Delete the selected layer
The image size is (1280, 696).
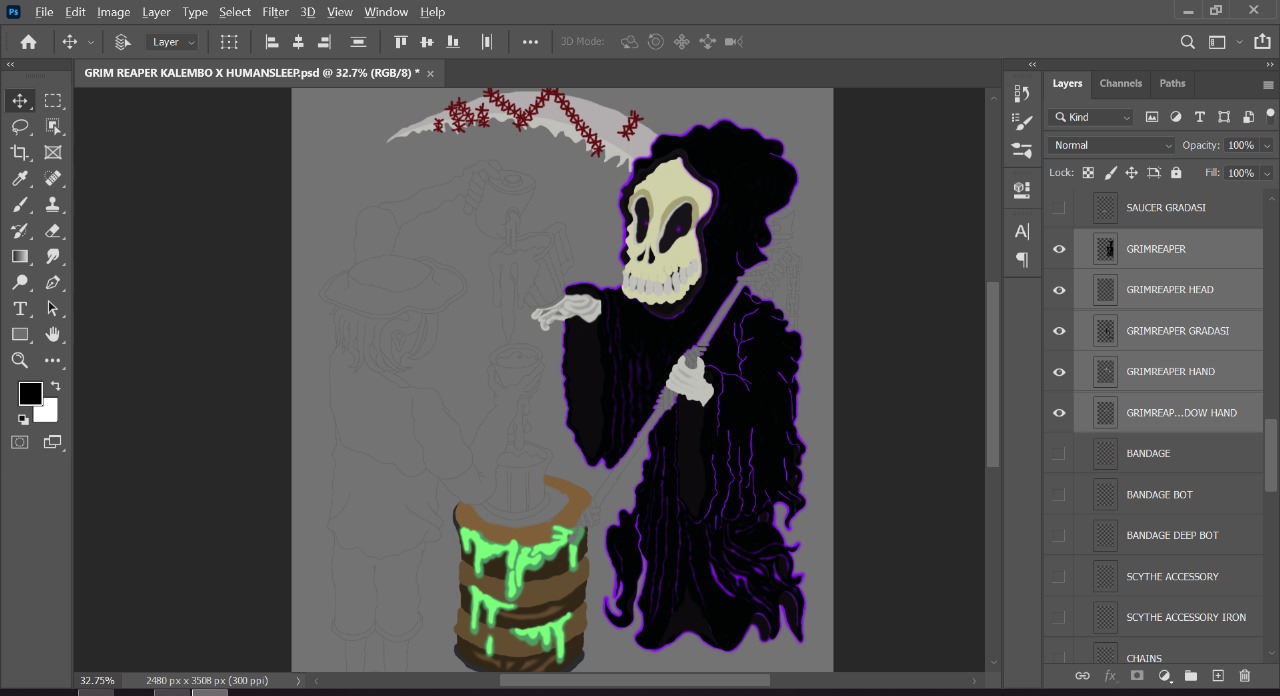click(1245, 676)
